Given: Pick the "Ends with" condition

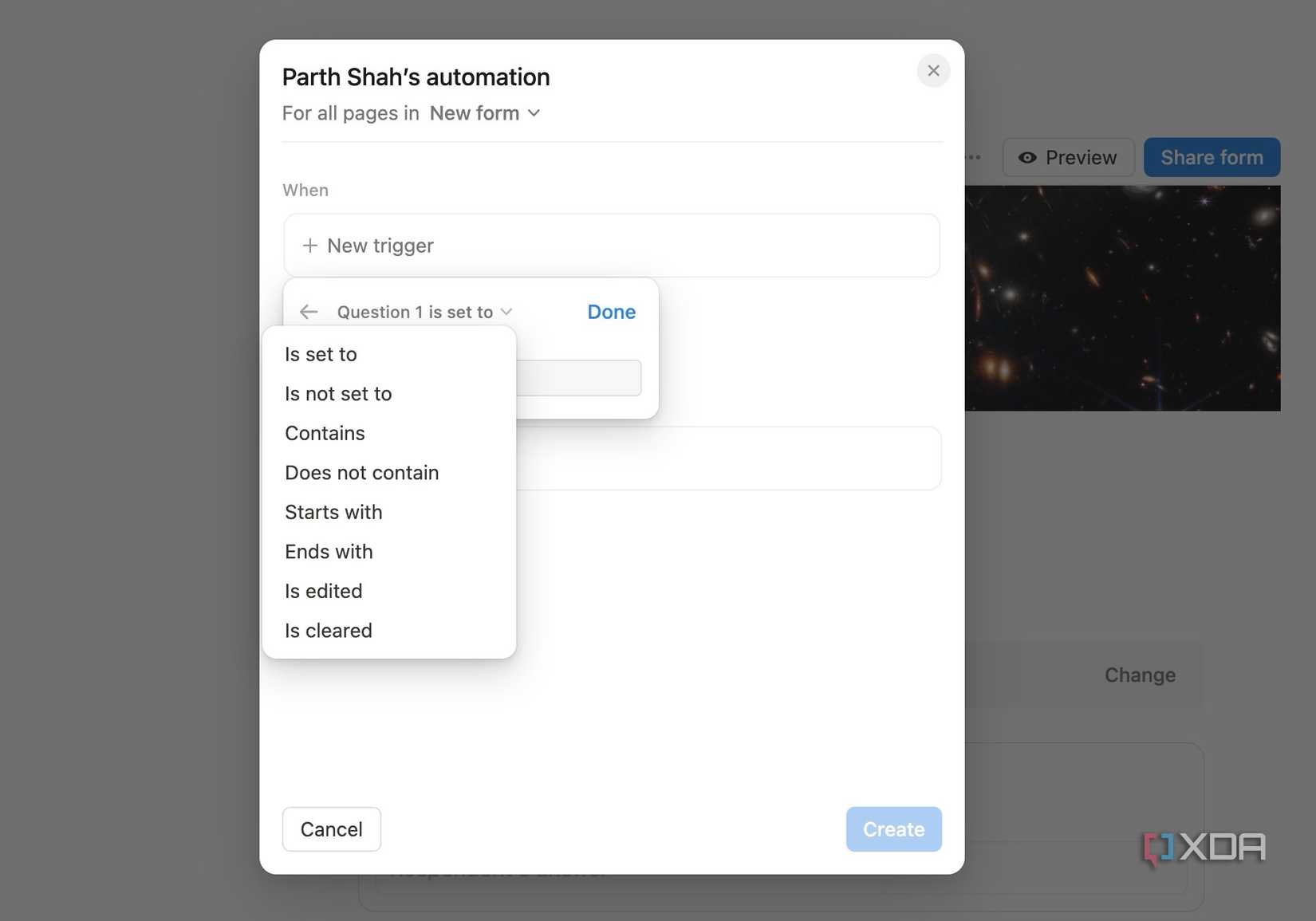Looking at the screenshot, I should pyautogui.click(x=329, y=552).
